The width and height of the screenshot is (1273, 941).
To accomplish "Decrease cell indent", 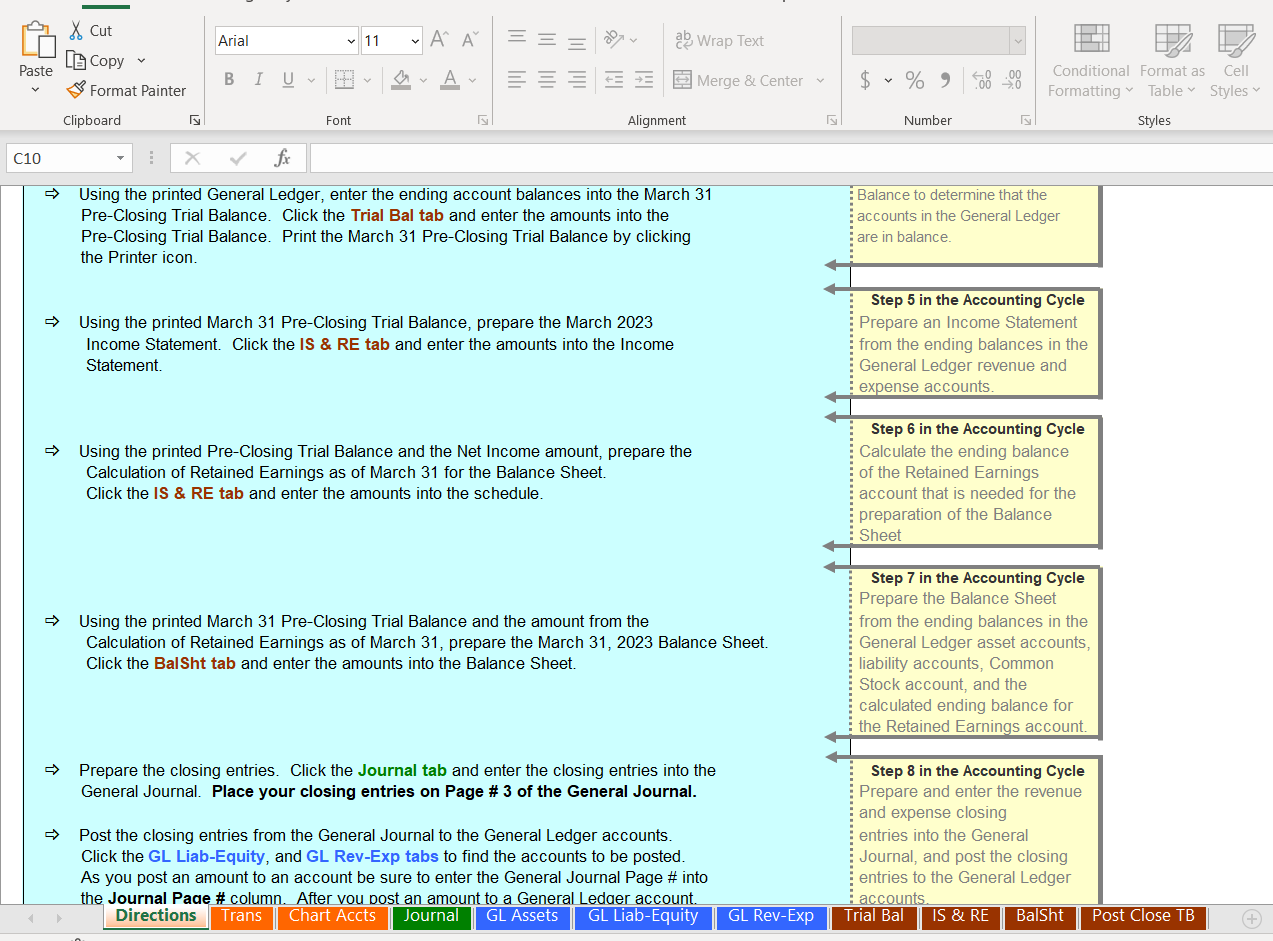I will coord(614,80).
